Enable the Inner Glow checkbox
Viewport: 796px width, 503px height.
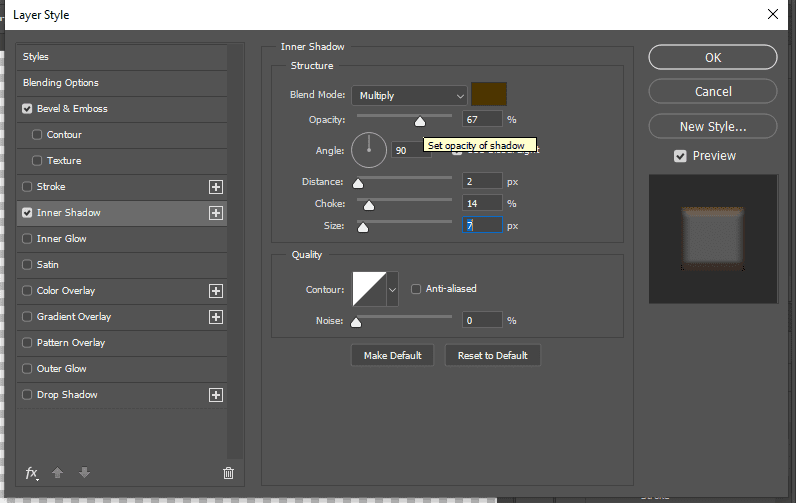point(27,239)
